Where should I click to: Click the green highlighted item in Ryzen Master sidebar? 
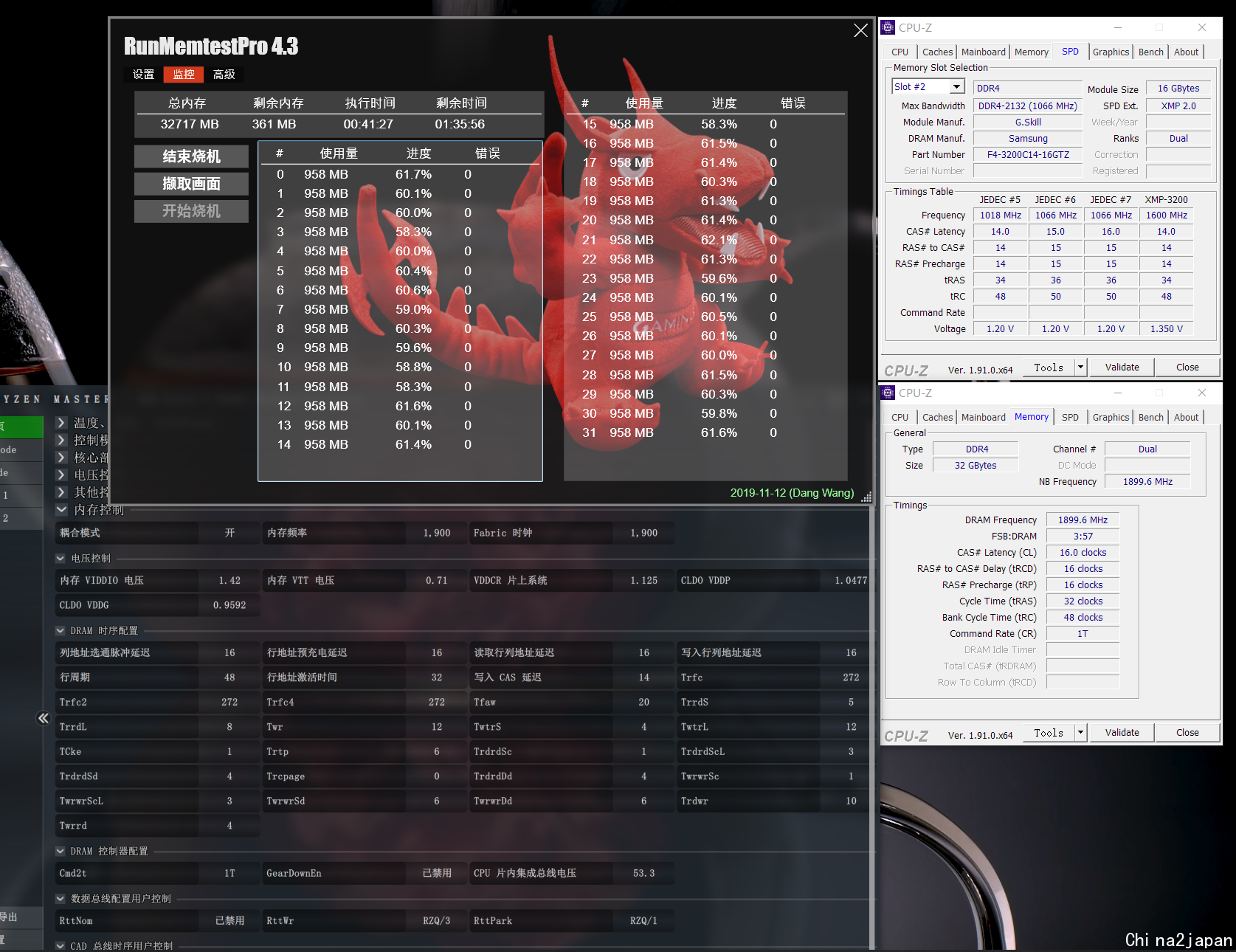21,426
